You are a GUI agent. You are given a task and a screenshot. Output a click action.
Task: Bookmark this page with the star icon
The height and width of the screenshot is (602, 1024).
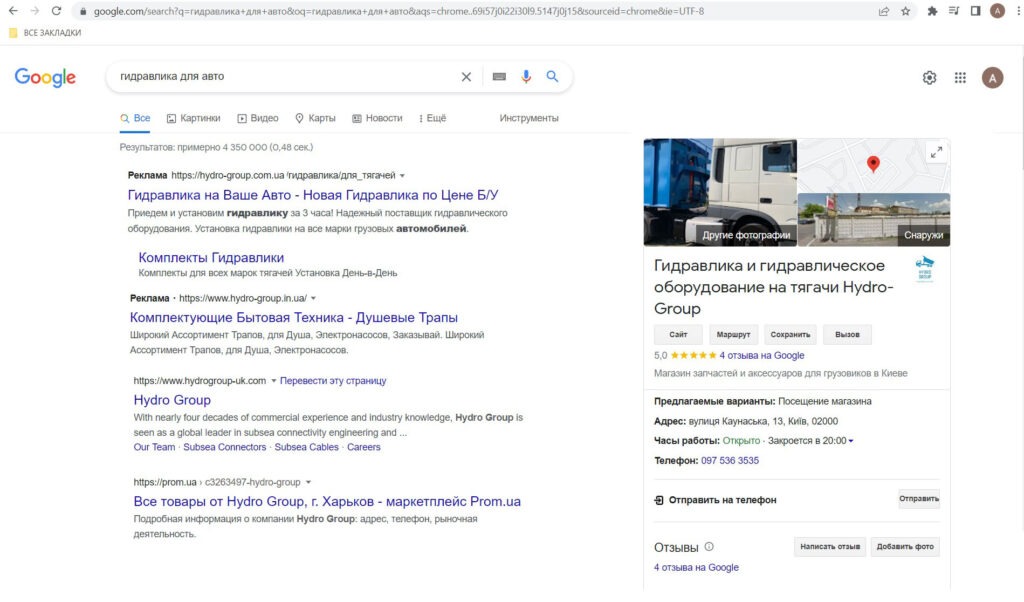pyautogui.click(x=905, y=11)
